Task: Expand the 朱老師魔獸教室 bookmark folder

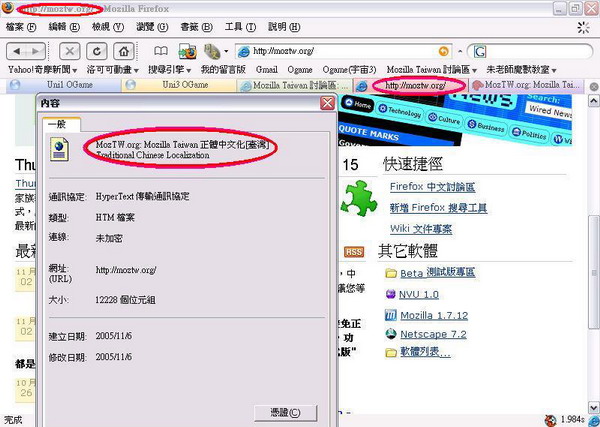Action: pyautogui.click(x=521, y=70)
